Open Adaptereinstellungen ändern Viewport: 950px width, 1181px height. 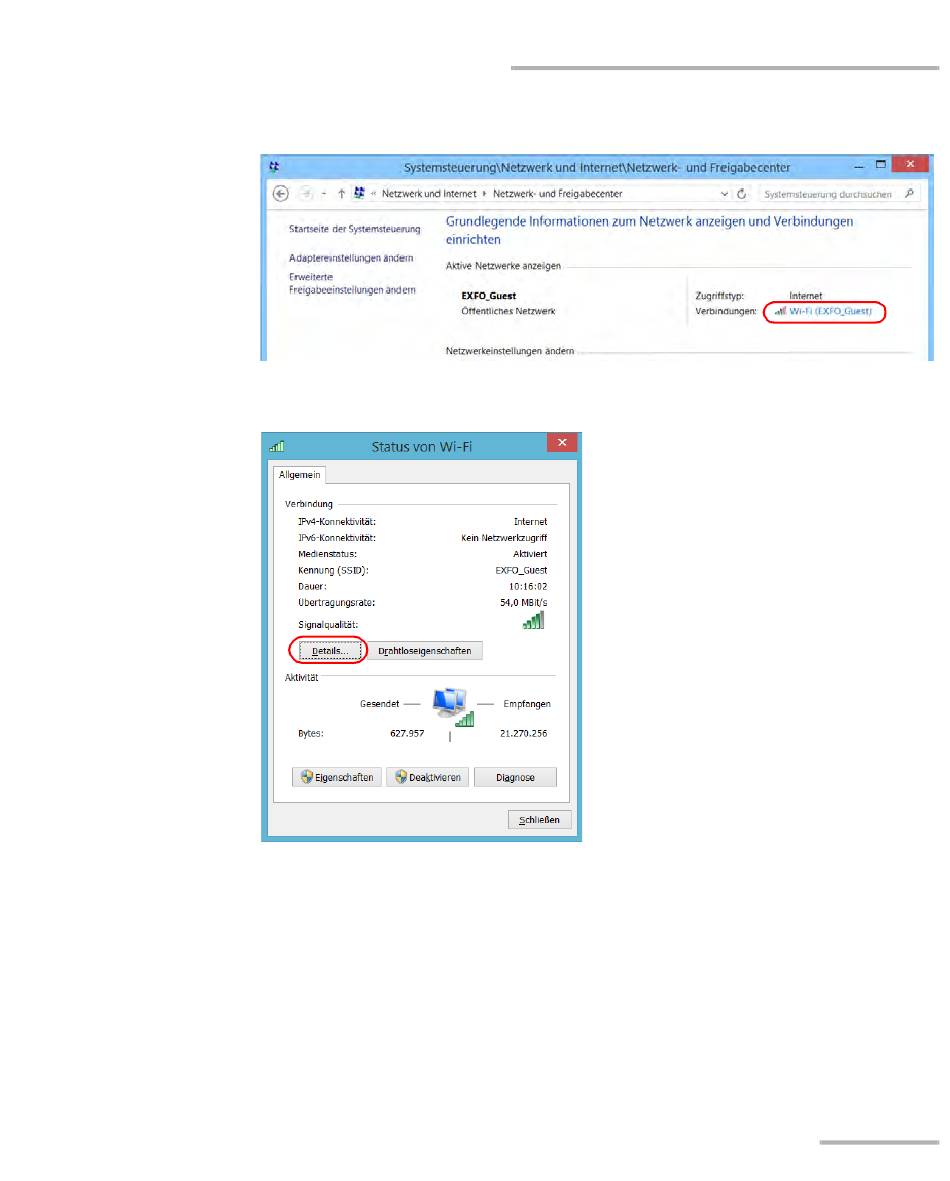(x=350, y=258)
